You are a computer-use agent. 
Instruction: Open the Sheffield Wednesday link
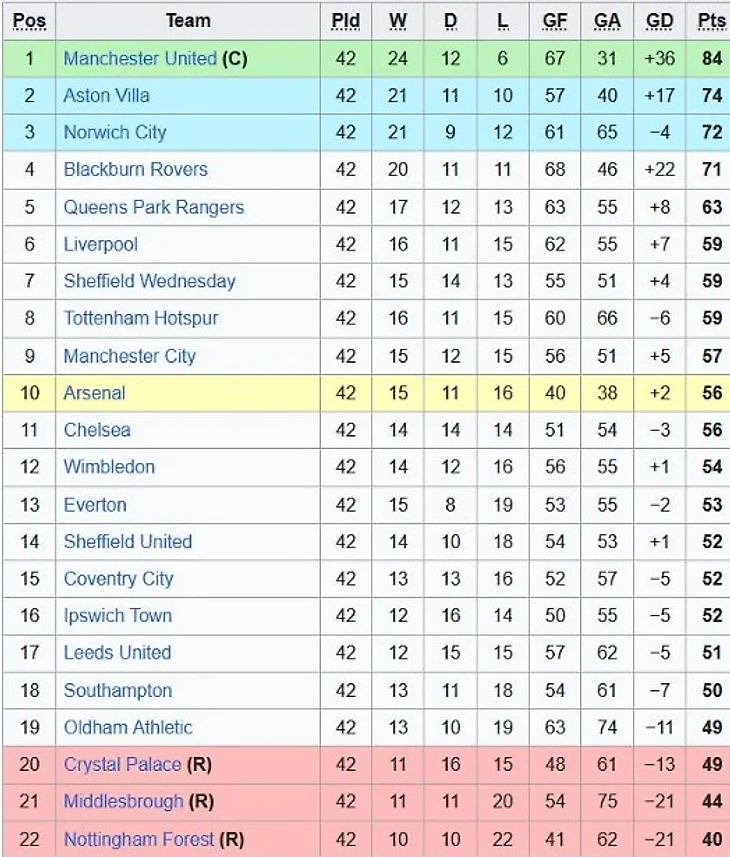[149, 281]
